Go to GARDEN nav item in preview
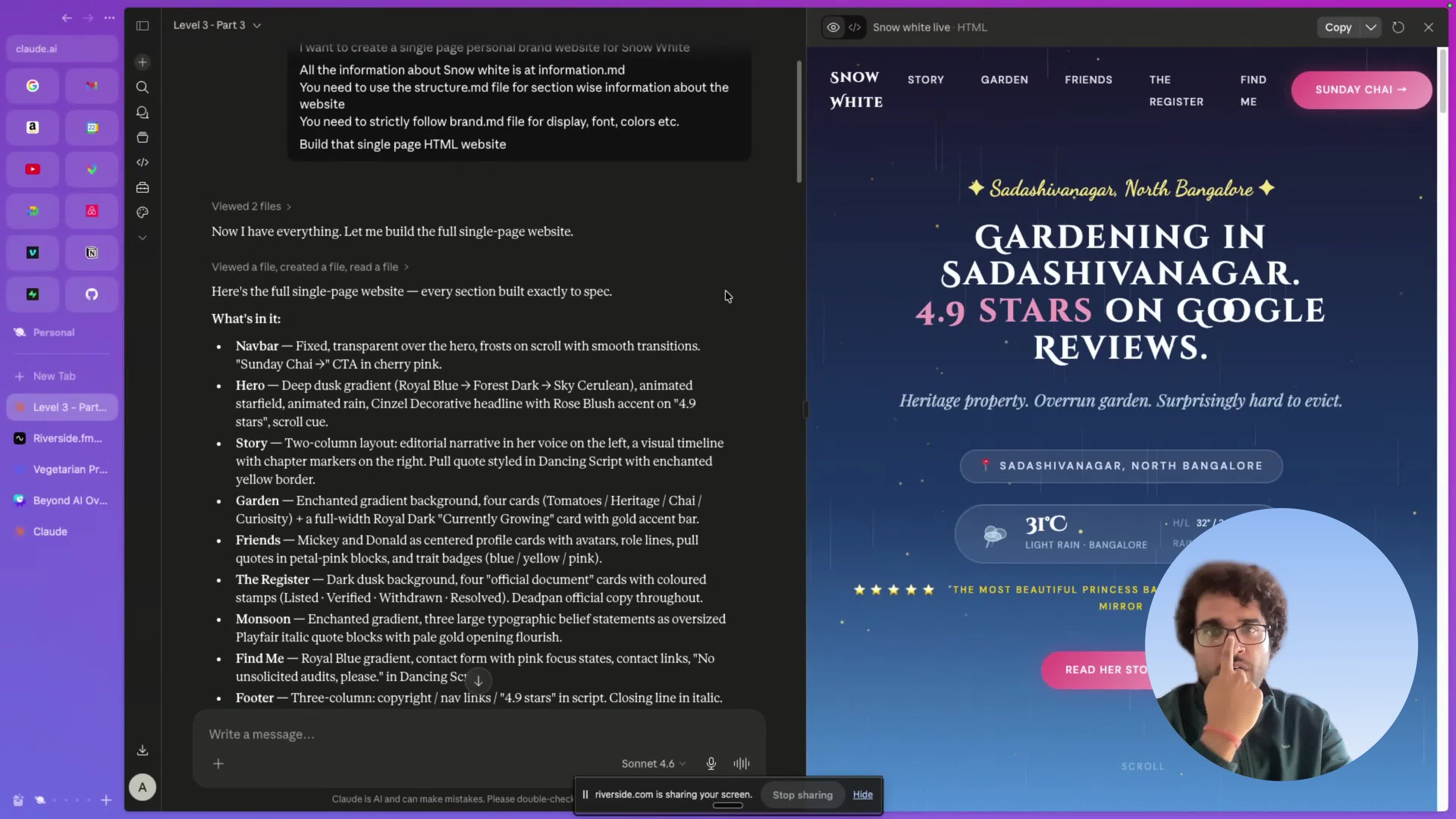Screen dimensions: 1456x819 point(1004,80)
